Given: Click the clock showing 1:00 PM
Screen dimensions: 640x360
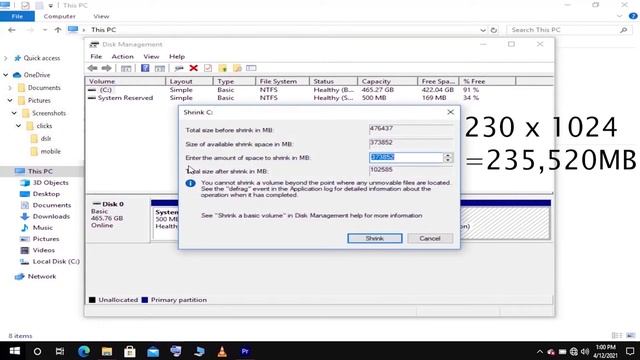Looking at the screenshot, I should pos(606,347).
